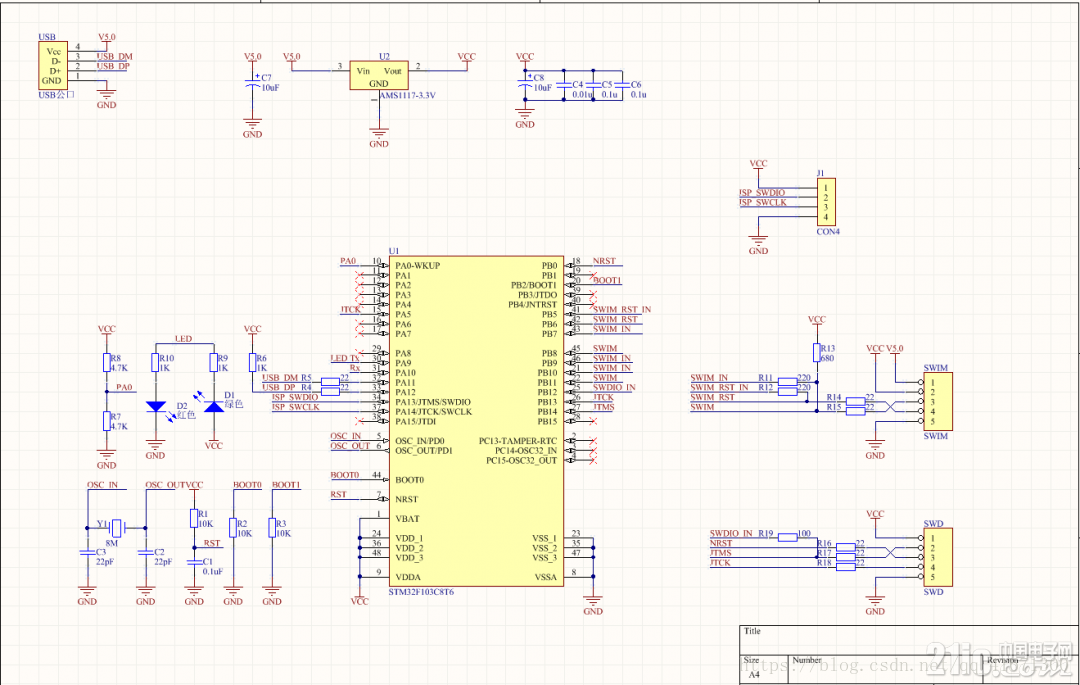Select capacitor C7 10uF symbol
Image resolution: width=1080 pixels, height=685 pixels.
point(253,83)
